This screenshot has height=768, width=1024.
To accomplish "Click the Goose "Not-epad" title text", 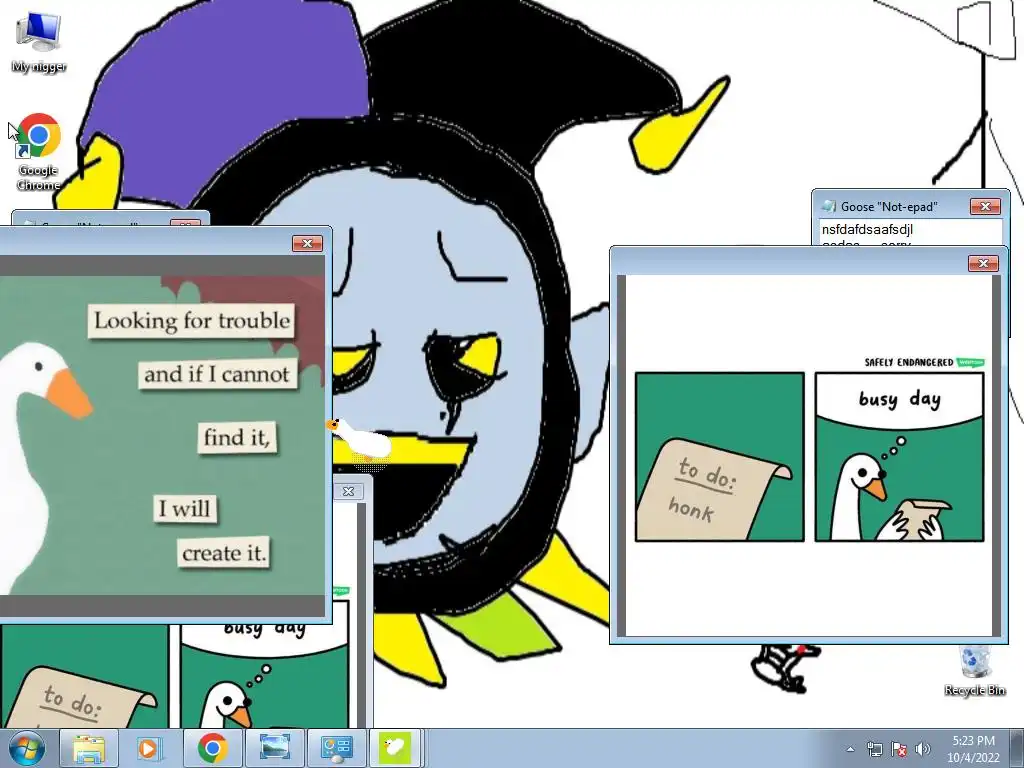I will point(889,206).
